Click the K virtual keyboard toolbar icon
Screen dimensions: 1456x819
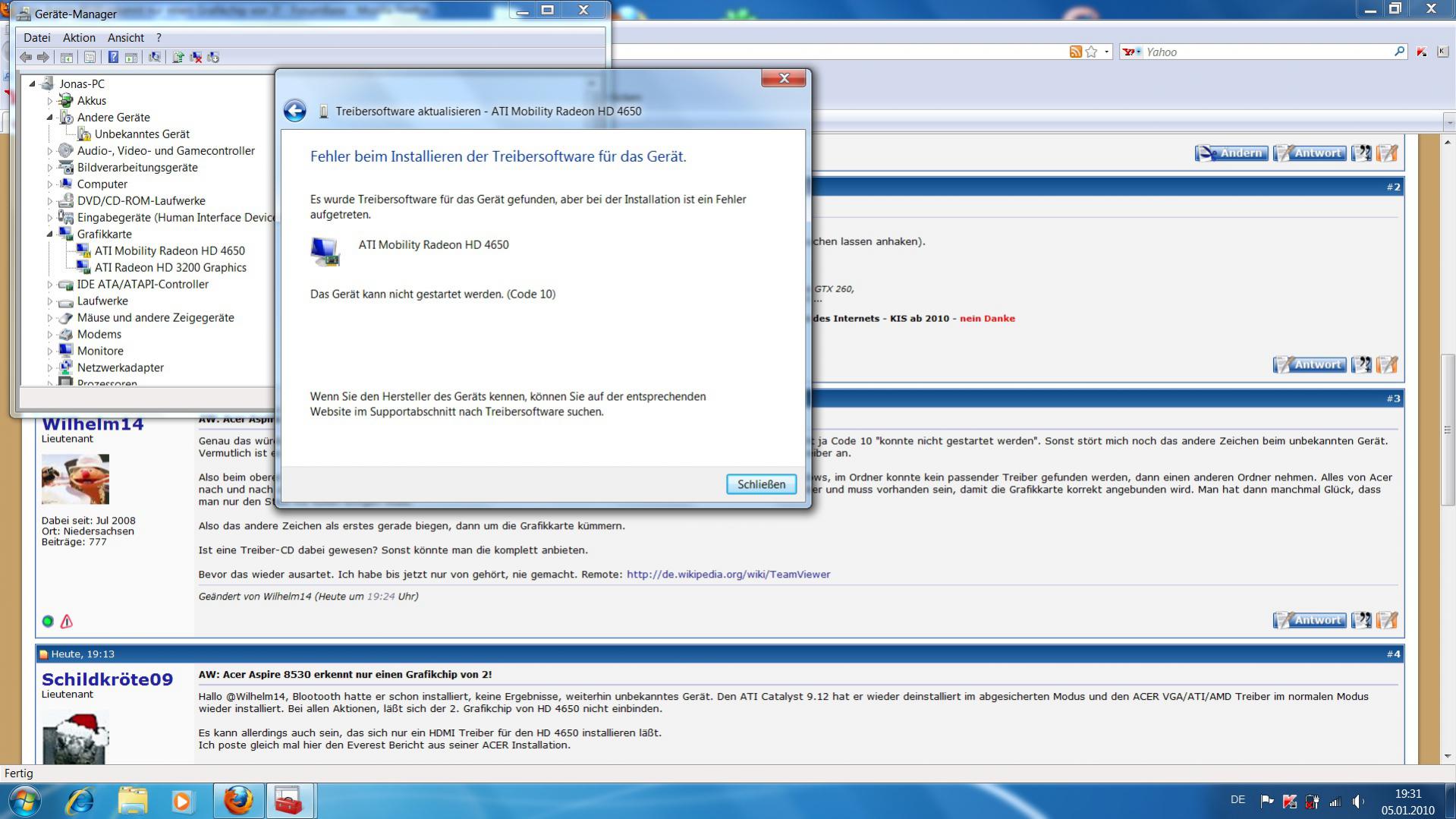tap(1442, 52)
